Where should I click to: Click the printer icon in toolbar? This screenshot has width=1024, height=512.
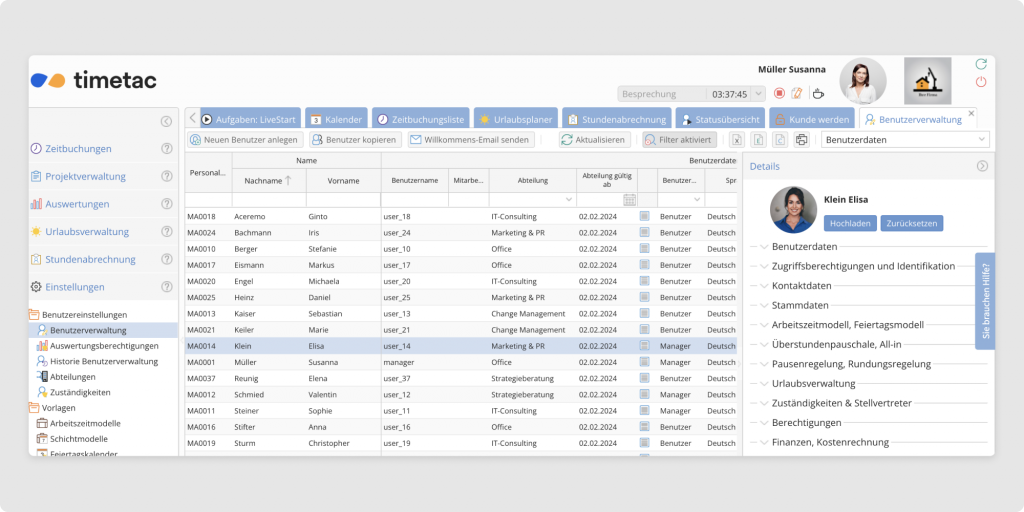[800, 140]
